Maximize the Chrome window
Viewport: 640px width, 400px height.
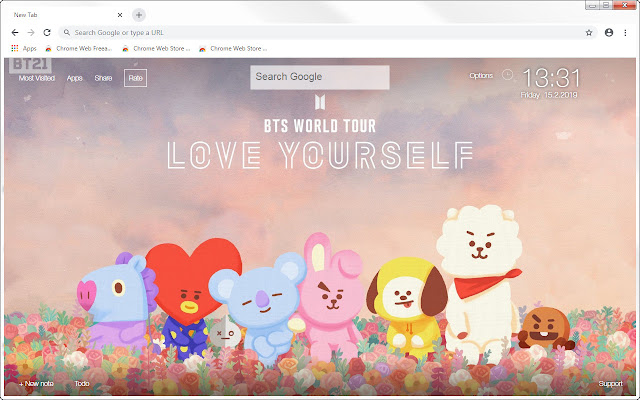(x=606, y=5)
